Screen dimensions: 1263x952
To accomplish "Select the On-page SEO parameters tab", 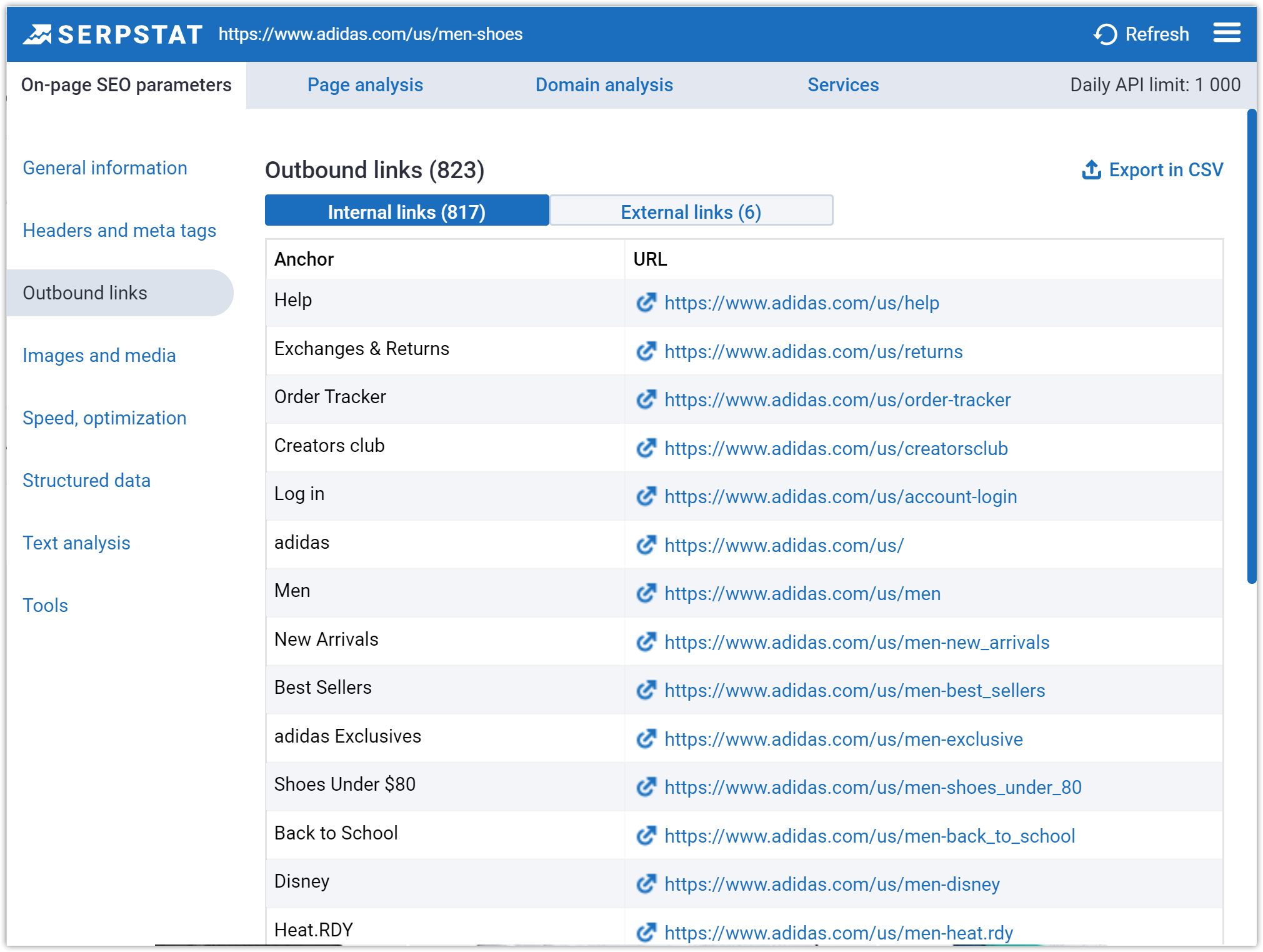I will pos(126,85).
